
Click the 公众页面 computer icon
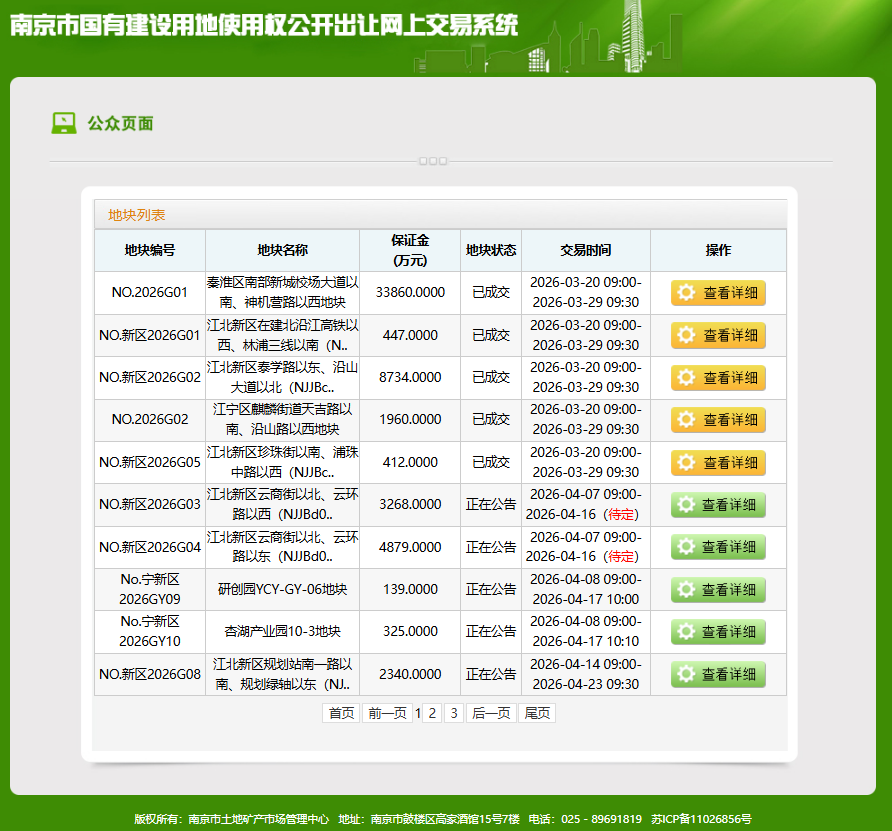click(x=64, y=123)
